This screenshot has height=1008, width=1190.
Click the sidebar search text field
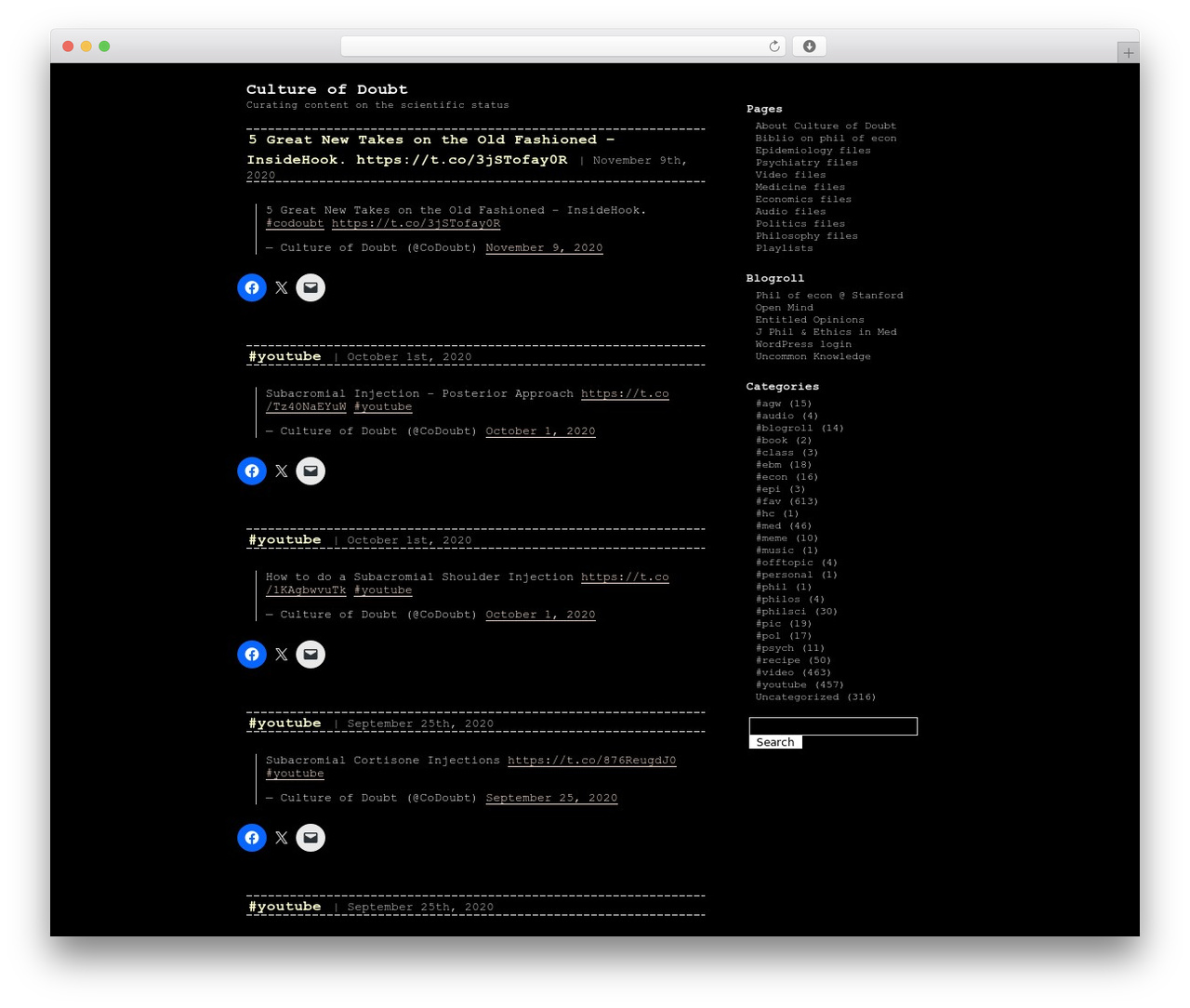(833, 726)
